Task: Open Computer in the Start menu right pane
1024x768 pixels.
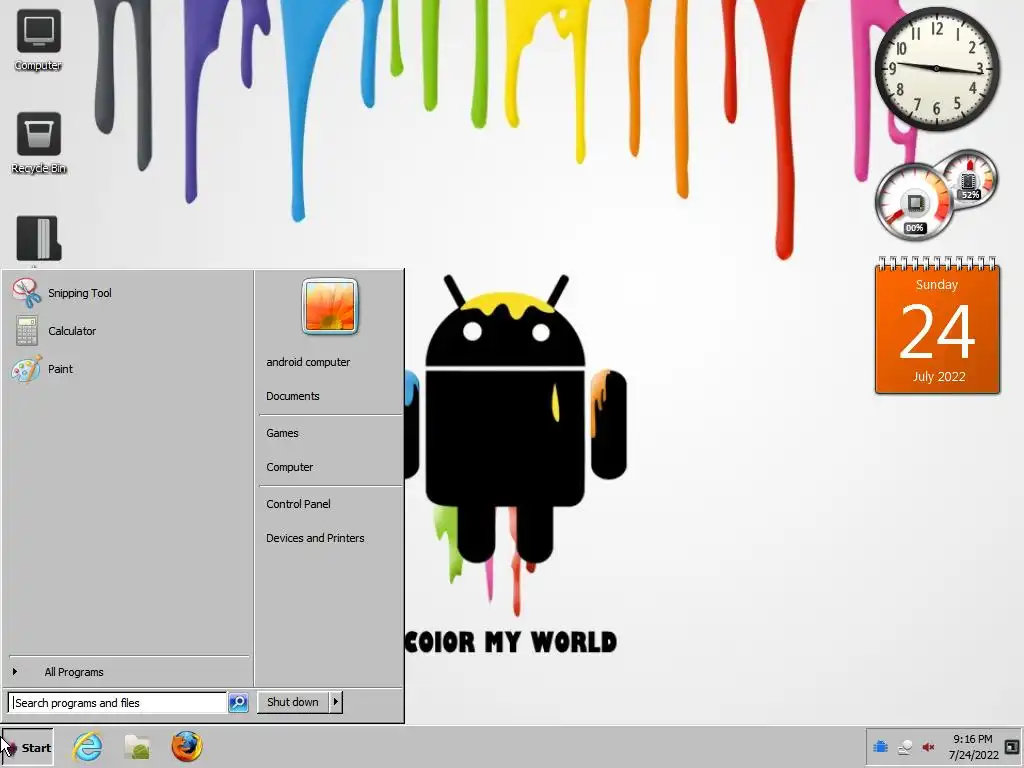Action: pos(289,467)
